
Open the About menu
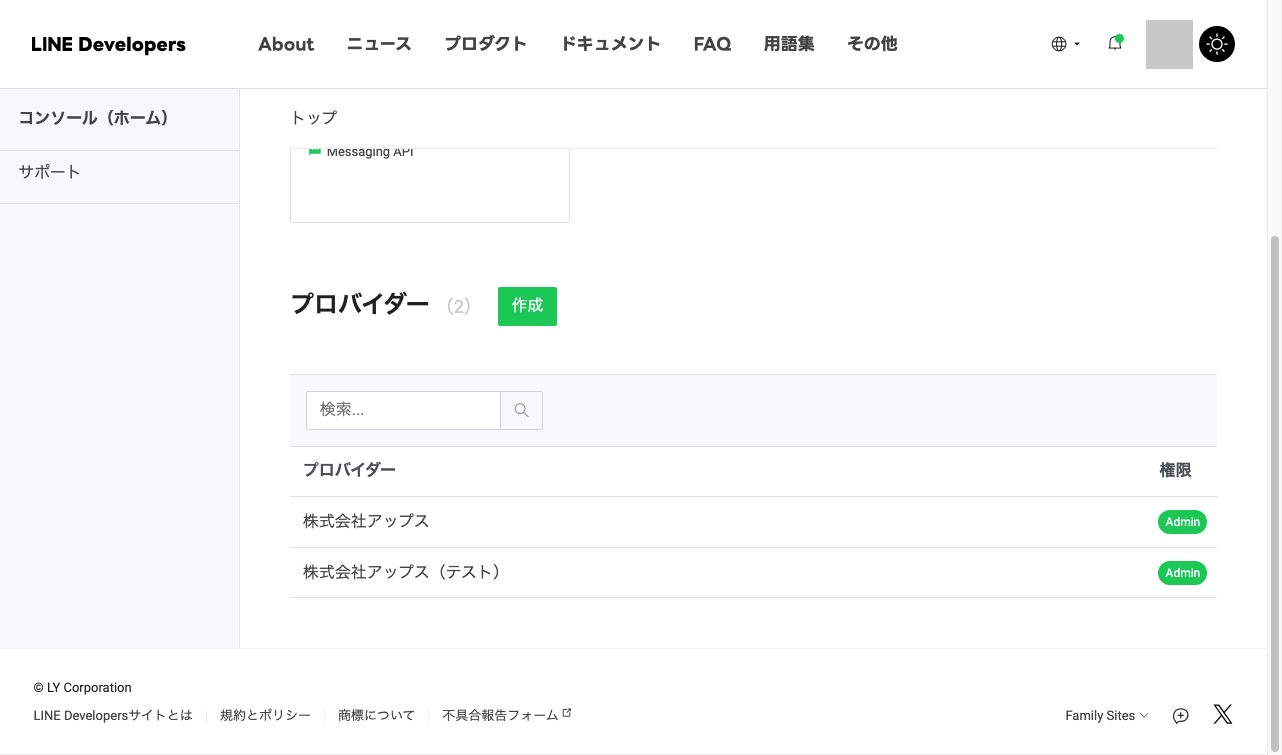pyautogui.click(x=286, y=44)
